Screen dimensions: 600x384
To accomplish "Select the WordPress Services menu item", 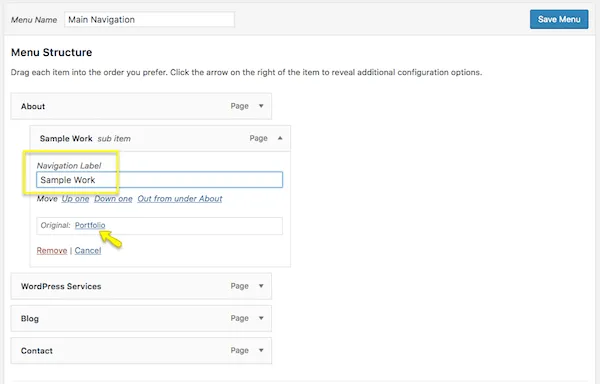I will click(x=141, y=286).
